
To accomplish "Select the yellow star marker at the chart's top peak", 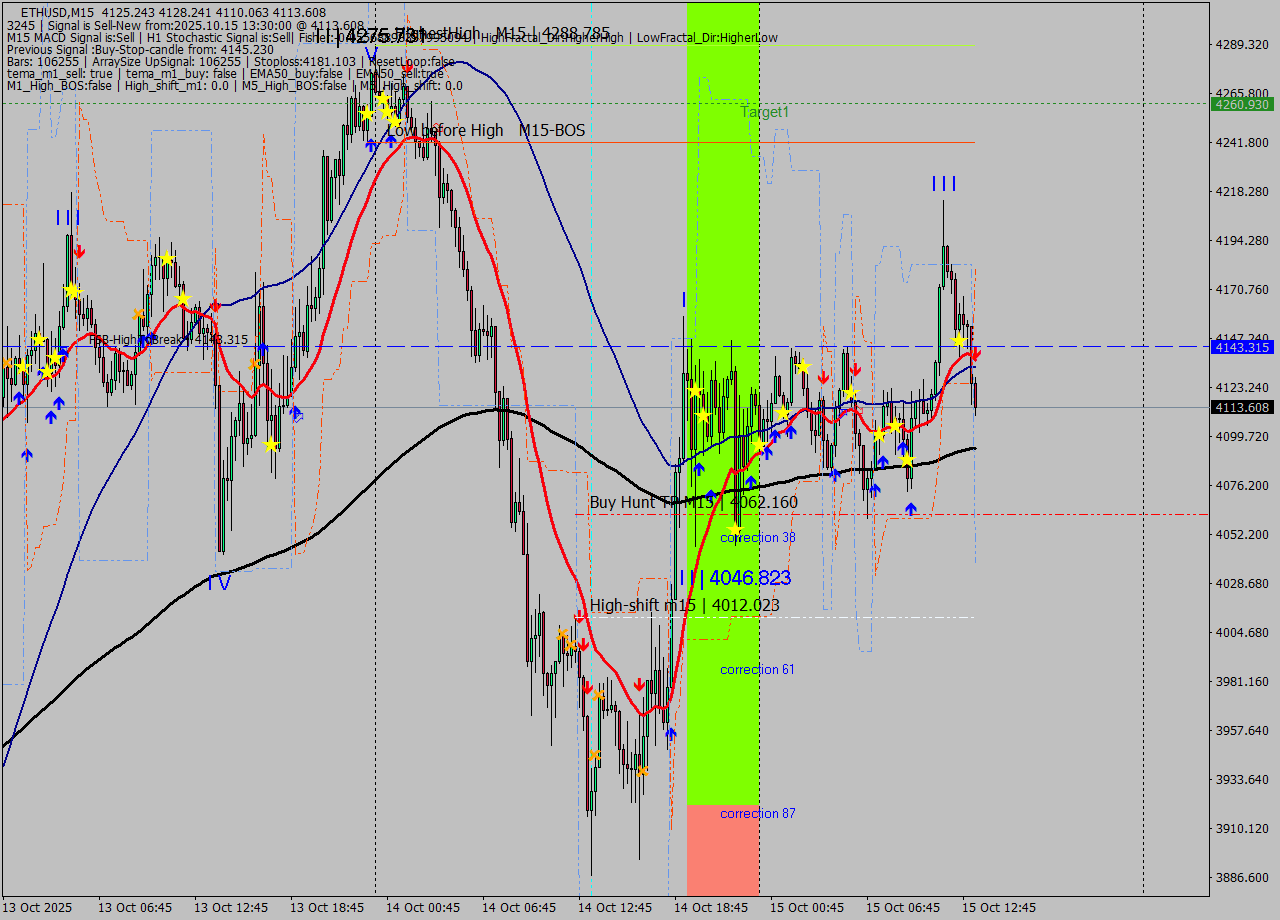I will click(383, 98).
